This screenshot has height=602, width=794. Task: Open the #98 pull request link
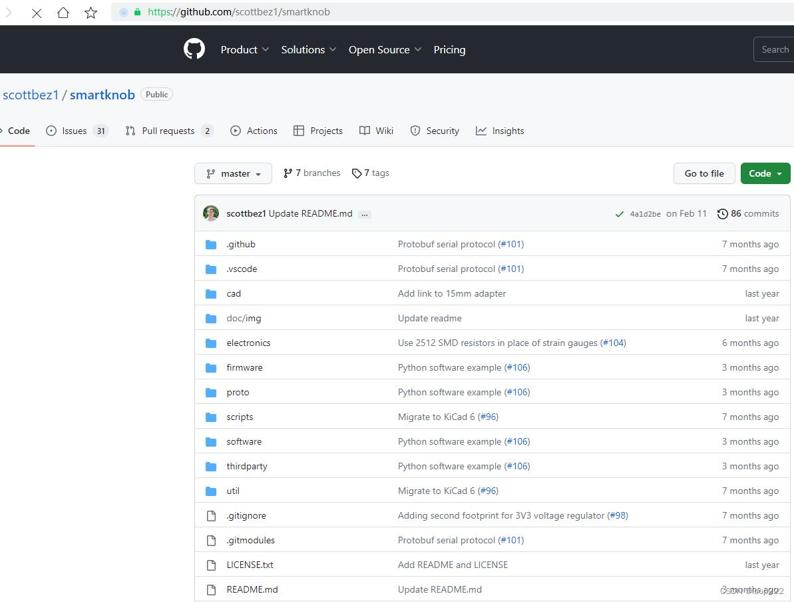(617, 516)
